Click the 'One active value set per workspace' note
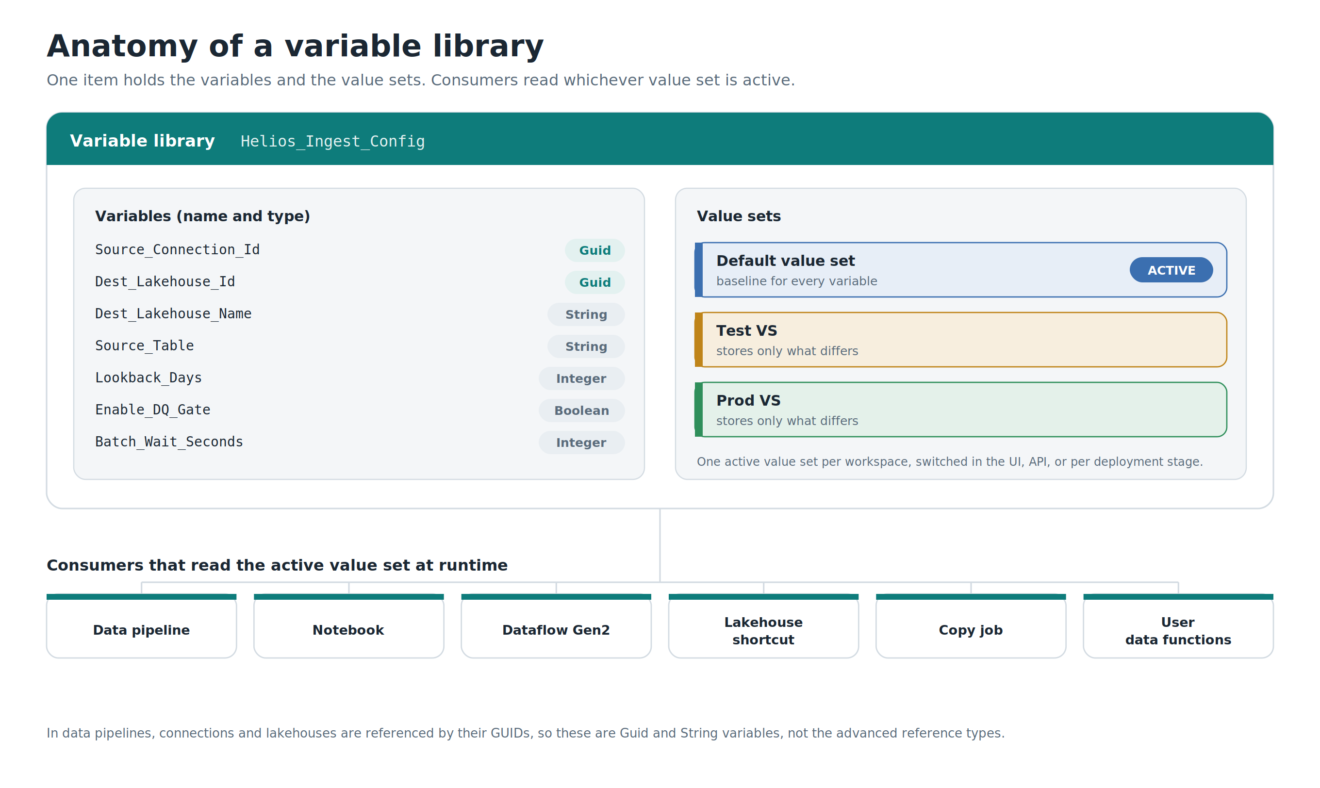Screen dimensions: 1320x788 [950, 462]
